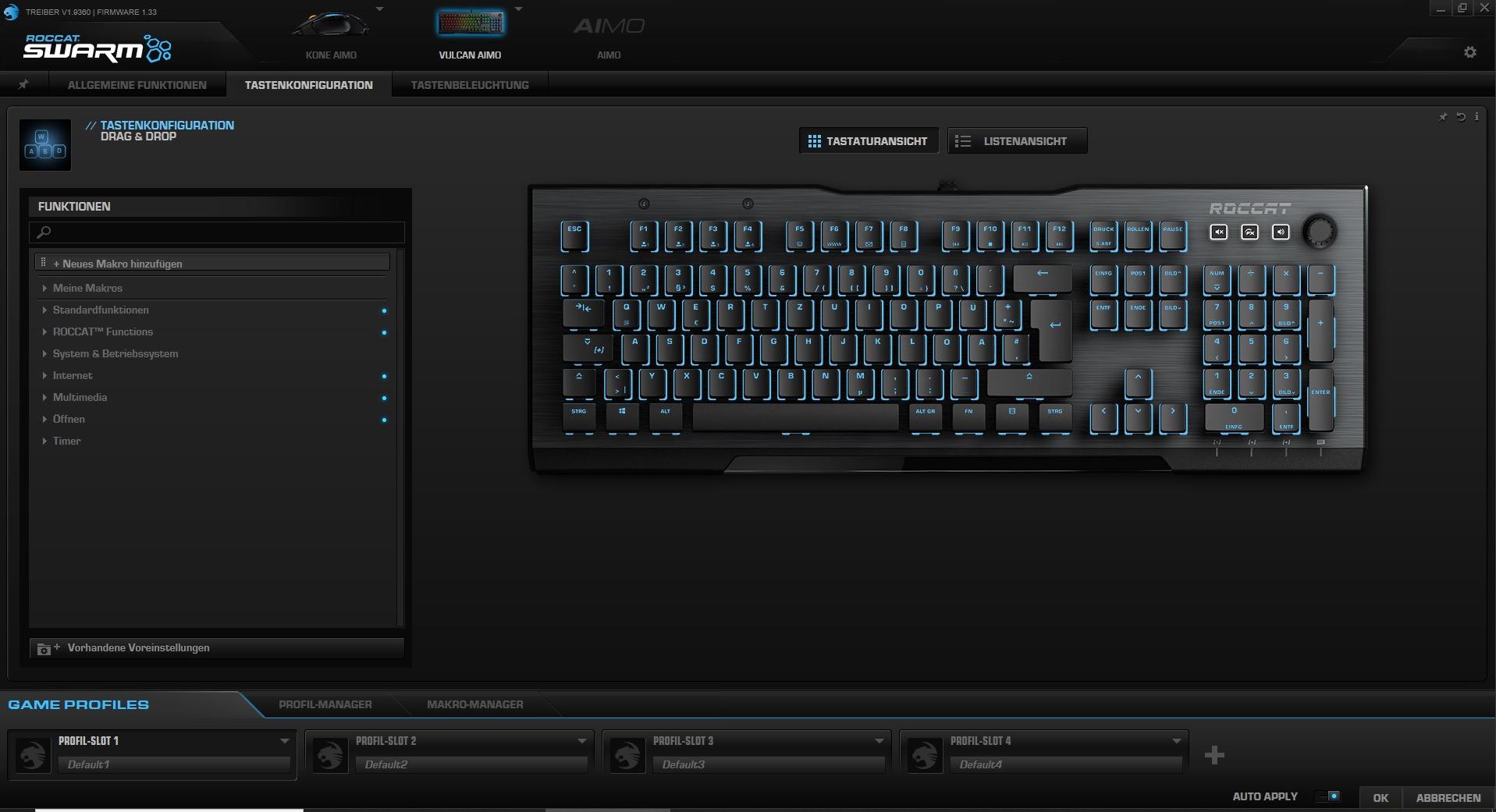Click the OK button
Viewport: 1496px width, 812px height.
tap(1381, 797)
